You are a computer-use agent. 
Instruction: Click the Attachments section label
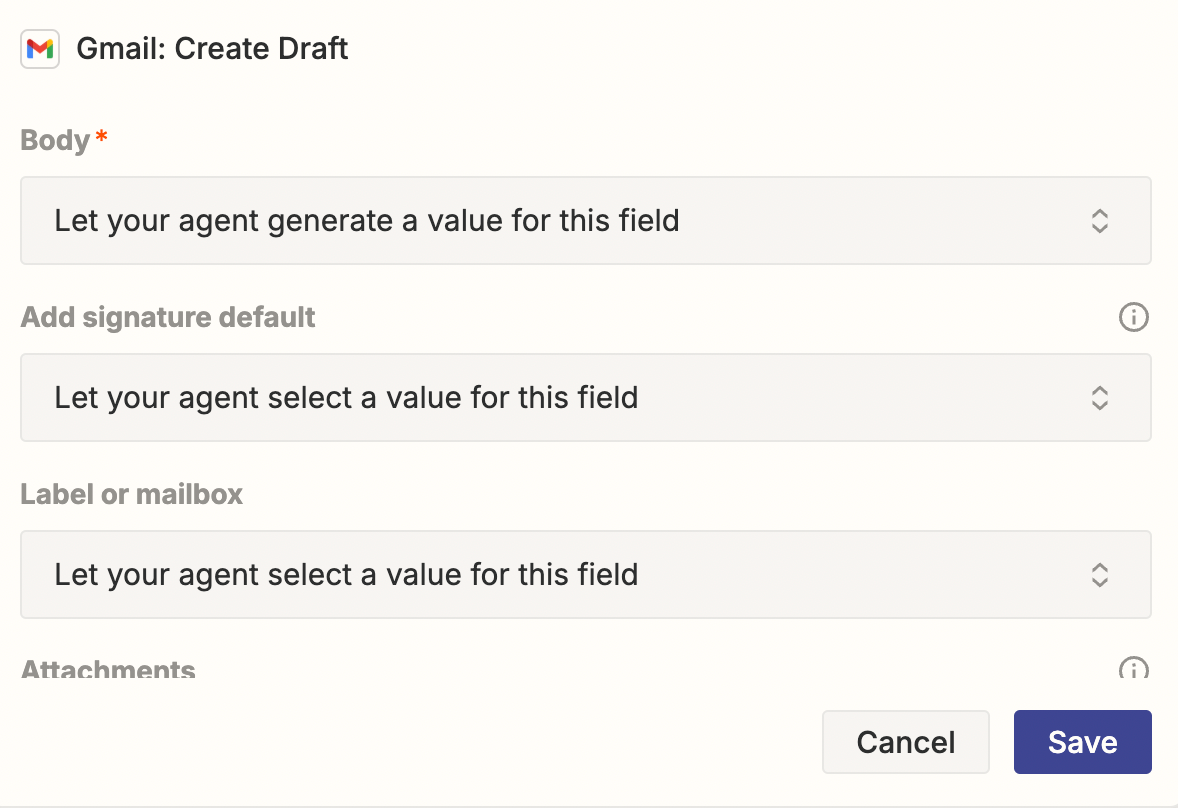coord(108,668)
